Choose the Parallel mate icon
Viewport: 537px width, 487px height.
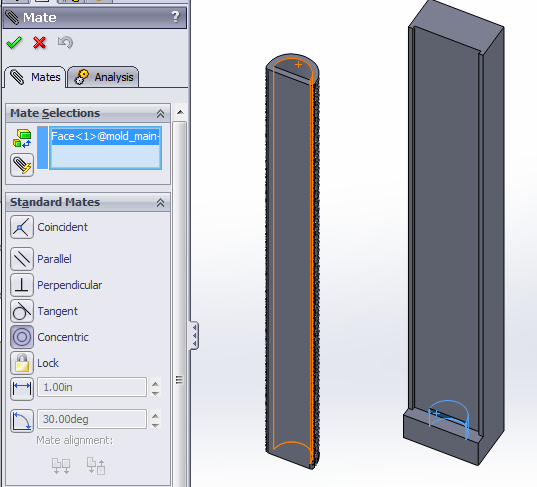click(x=22, y=259)
